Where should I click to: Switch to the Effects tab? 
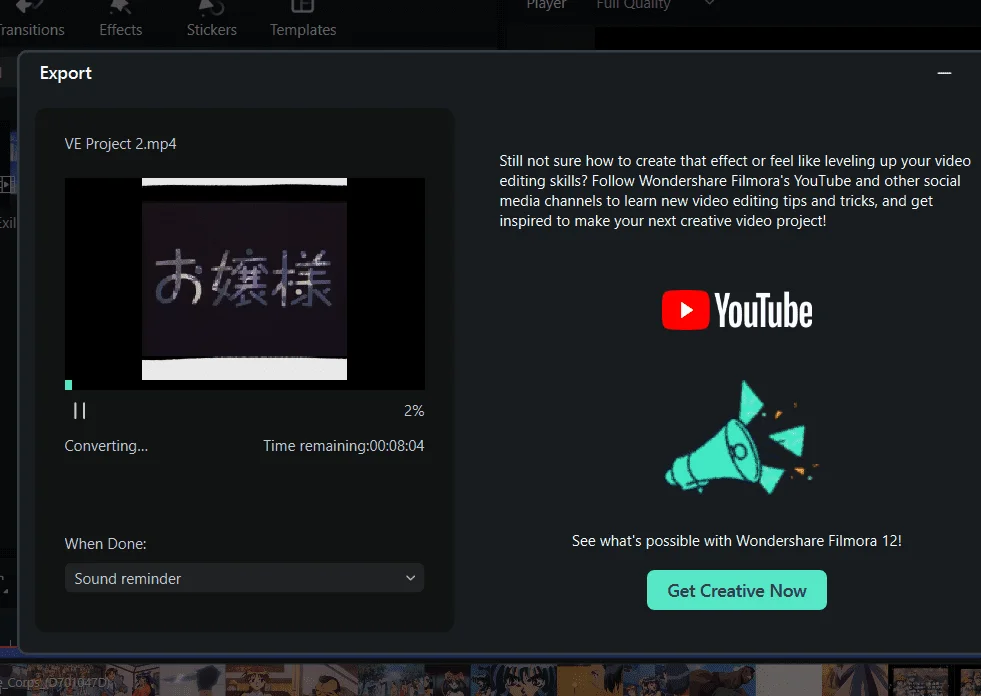[x=121, y=19]
